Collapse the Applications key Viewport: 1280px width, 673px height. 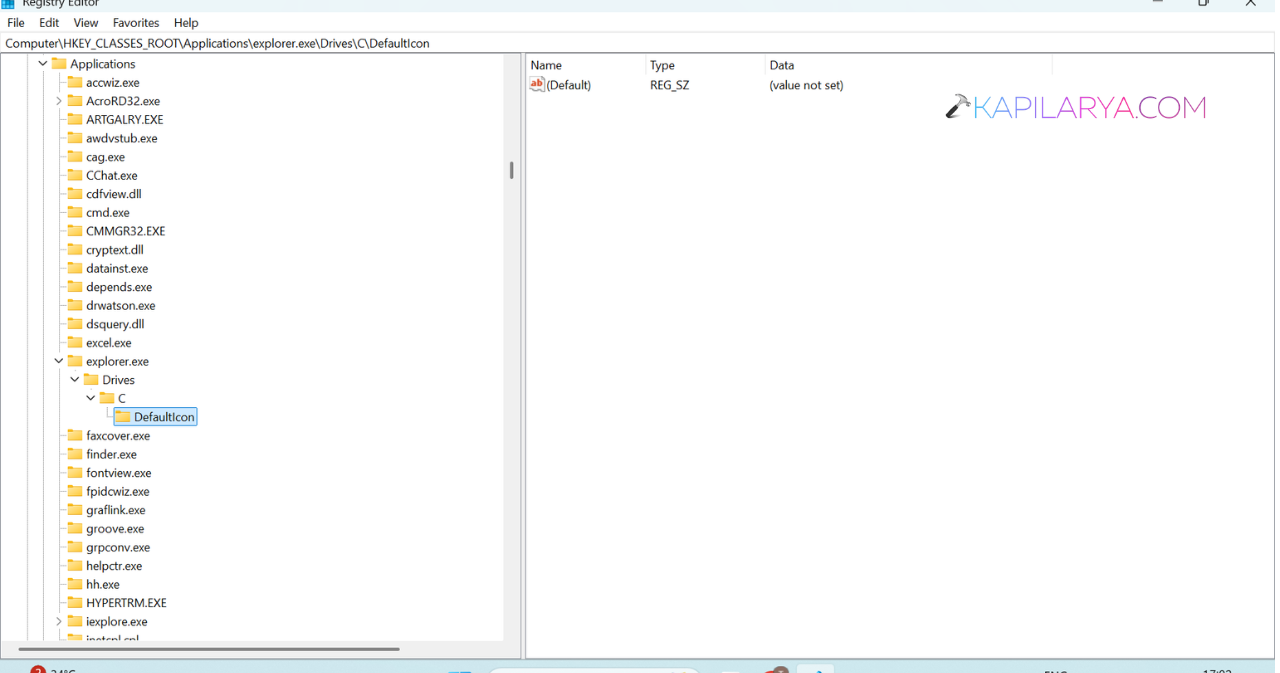[x=43, y=64]
